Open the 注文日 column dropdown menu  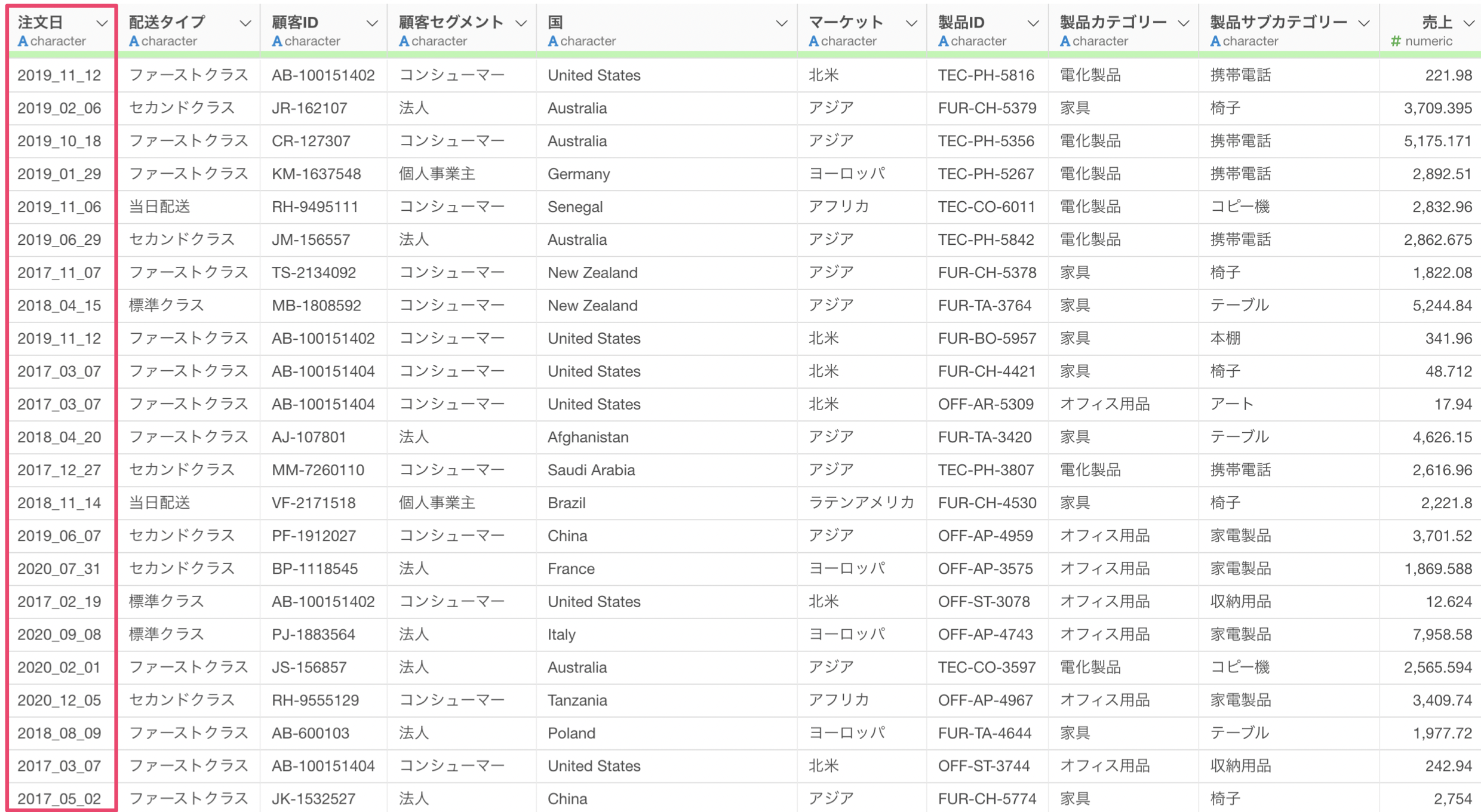(x=102, y=23)
